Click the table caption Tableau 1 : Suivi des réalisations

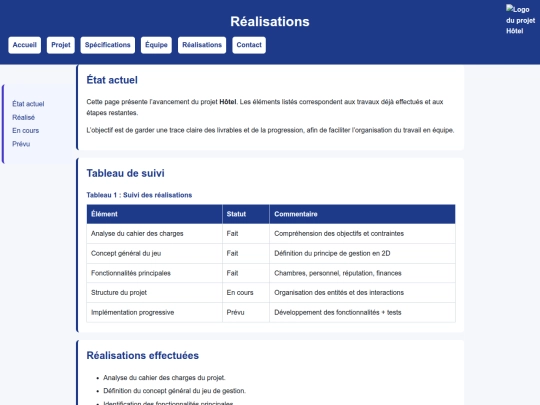(x=139, y=195)
